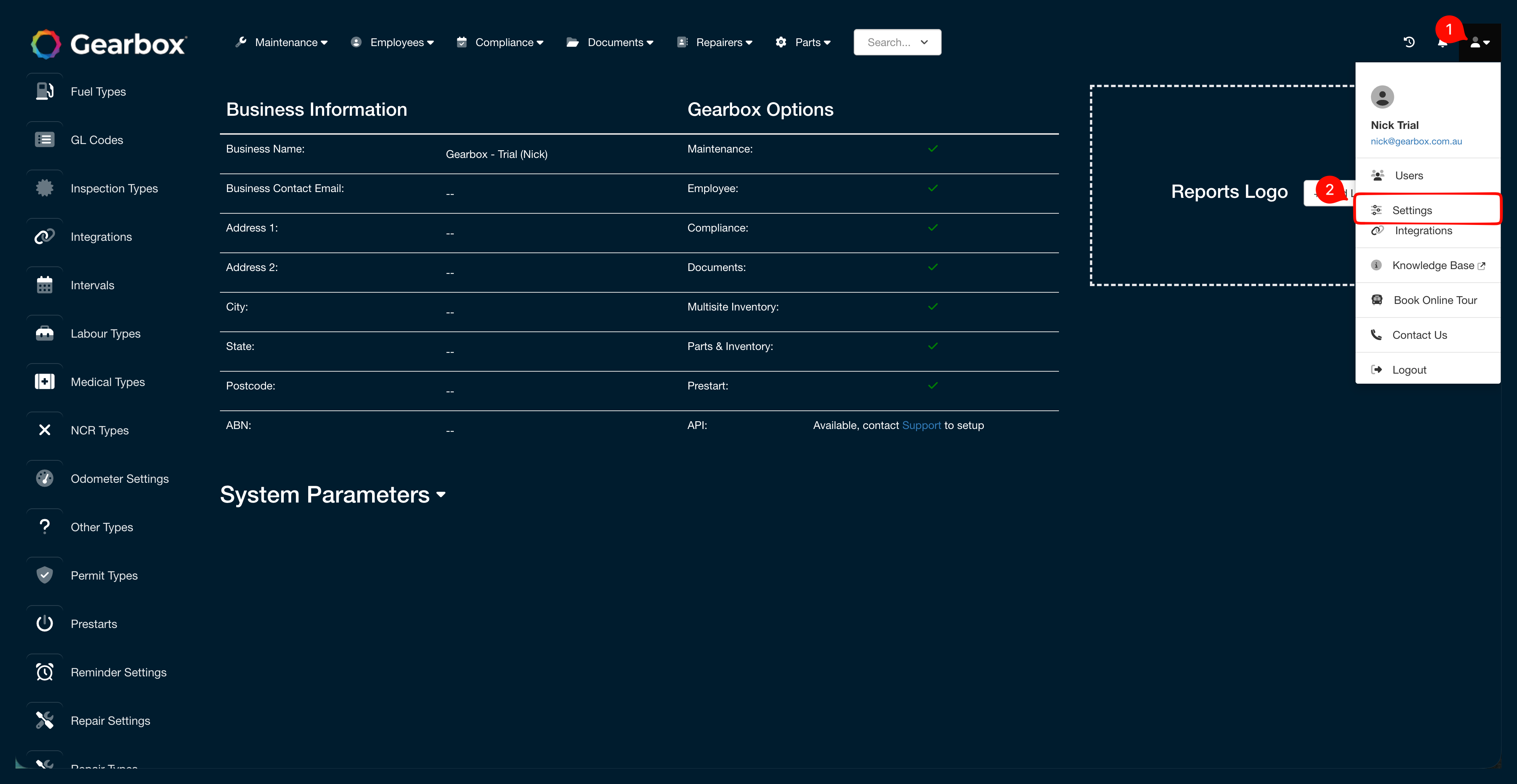Open the notifications bell icon
This screenshot has height=784, width=1517.
1442,43
